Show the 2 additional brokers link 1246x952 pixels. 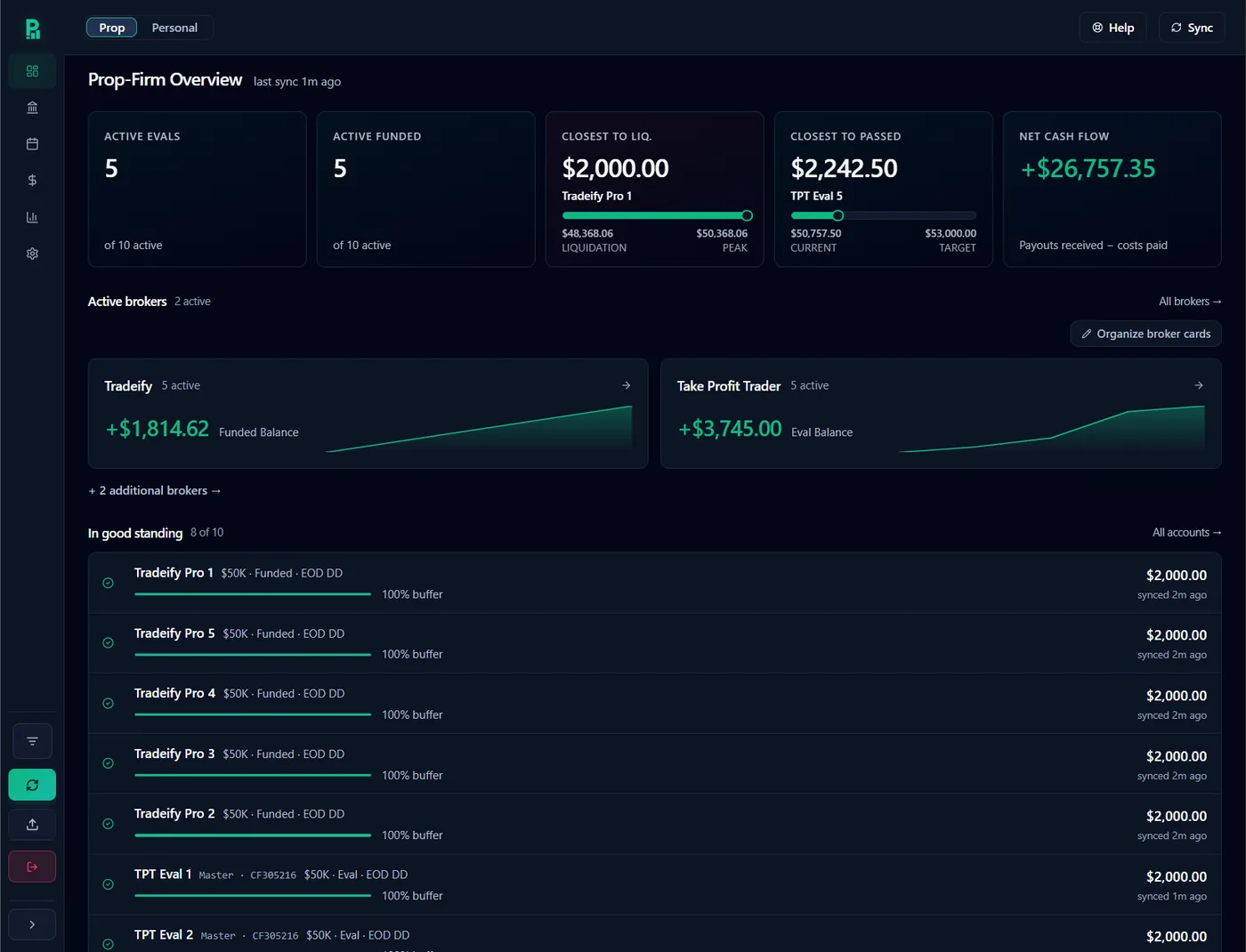coord(155,490)
